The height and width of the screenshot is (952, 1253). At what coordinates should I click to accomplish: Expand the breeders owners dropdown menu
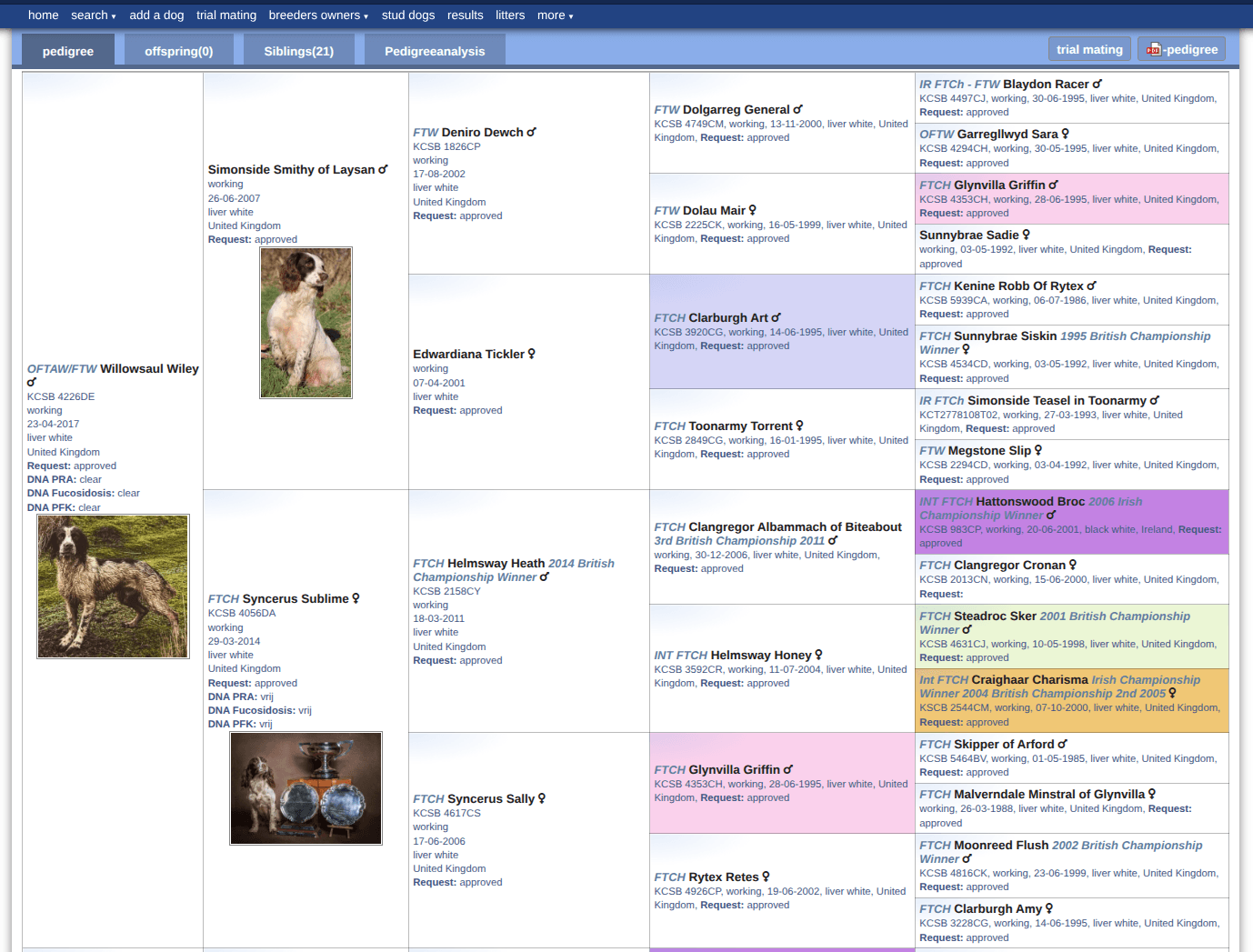pyautogui.click(x=318, y=15)
